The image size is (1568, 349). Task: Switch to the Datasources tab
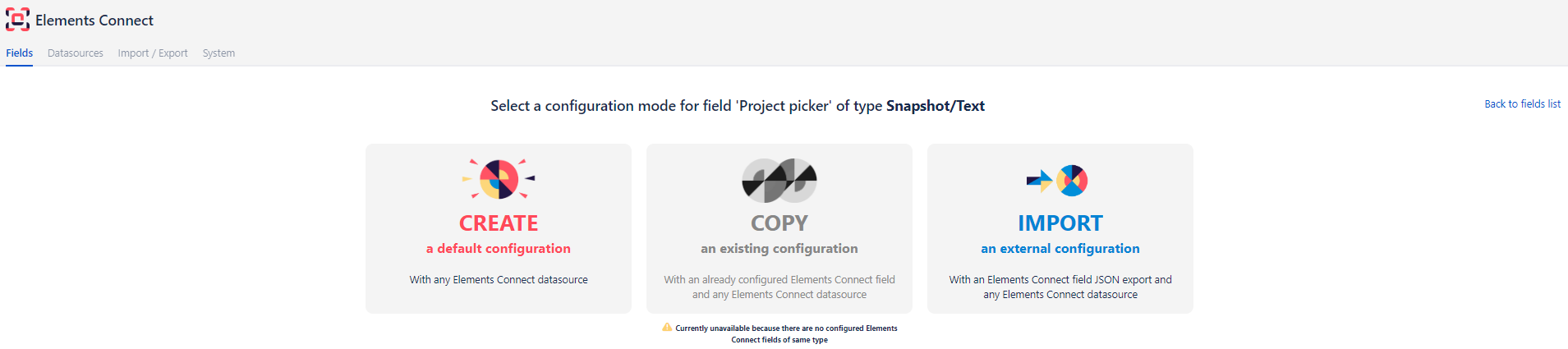[76, 53]
